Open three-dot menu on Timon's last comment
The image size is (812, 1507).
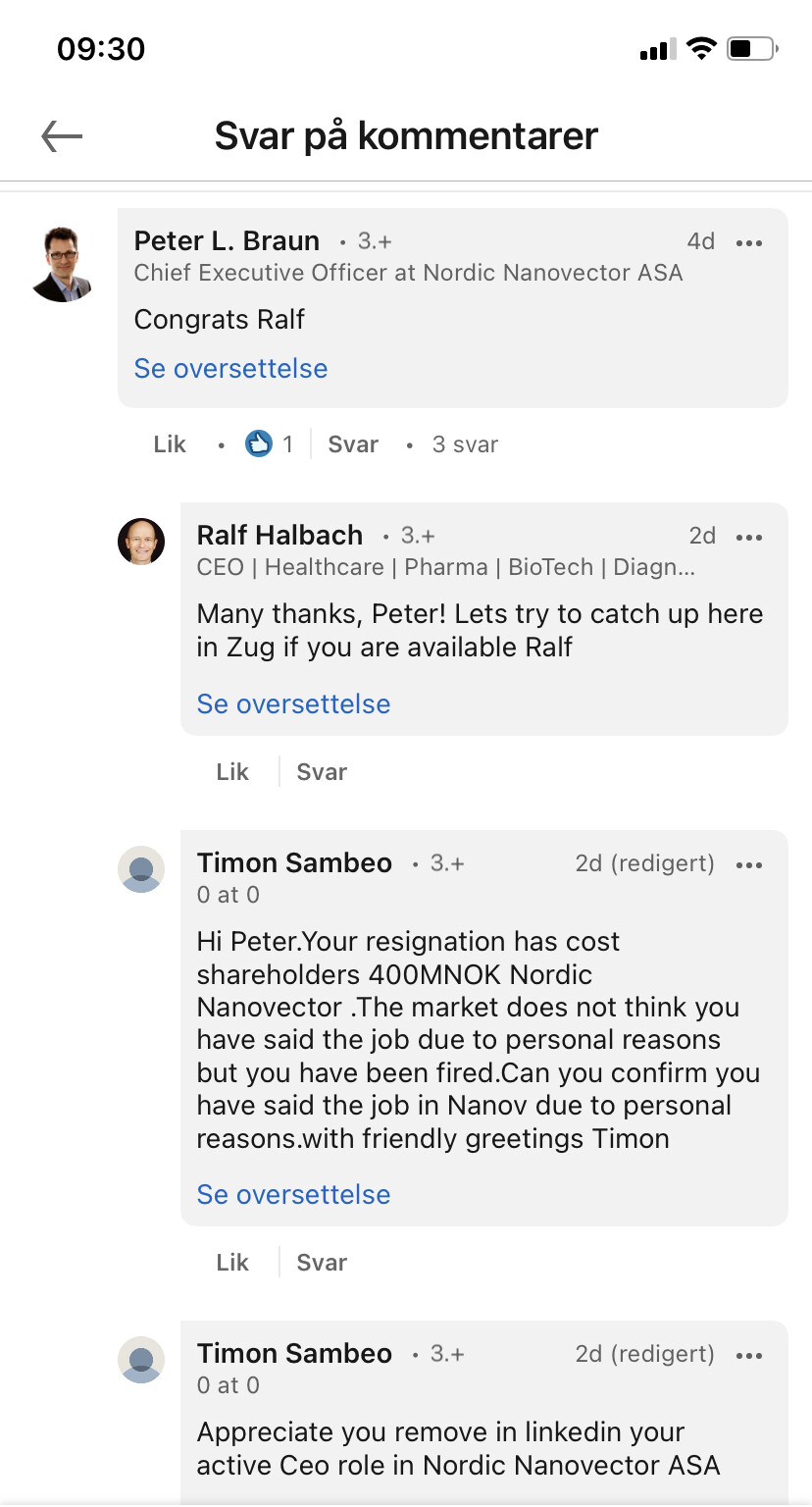pos(748,1355)
